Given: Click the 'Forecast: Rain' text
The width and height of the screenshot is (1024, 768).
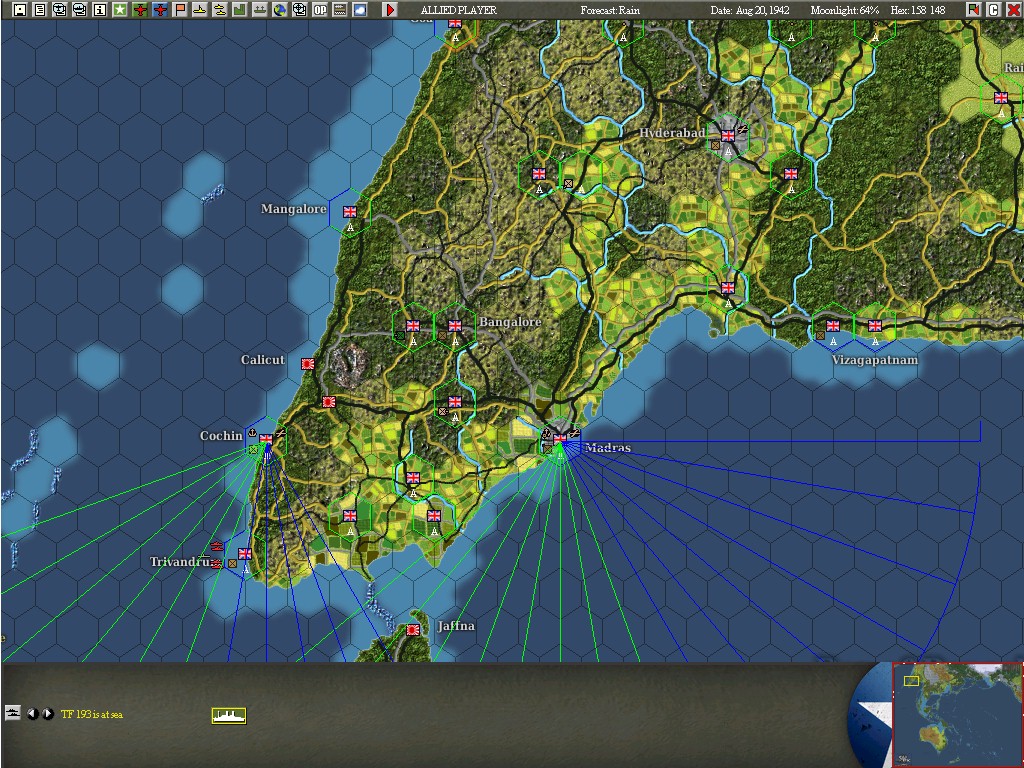Looking at the screenshot, I should (x=610, y=10).
